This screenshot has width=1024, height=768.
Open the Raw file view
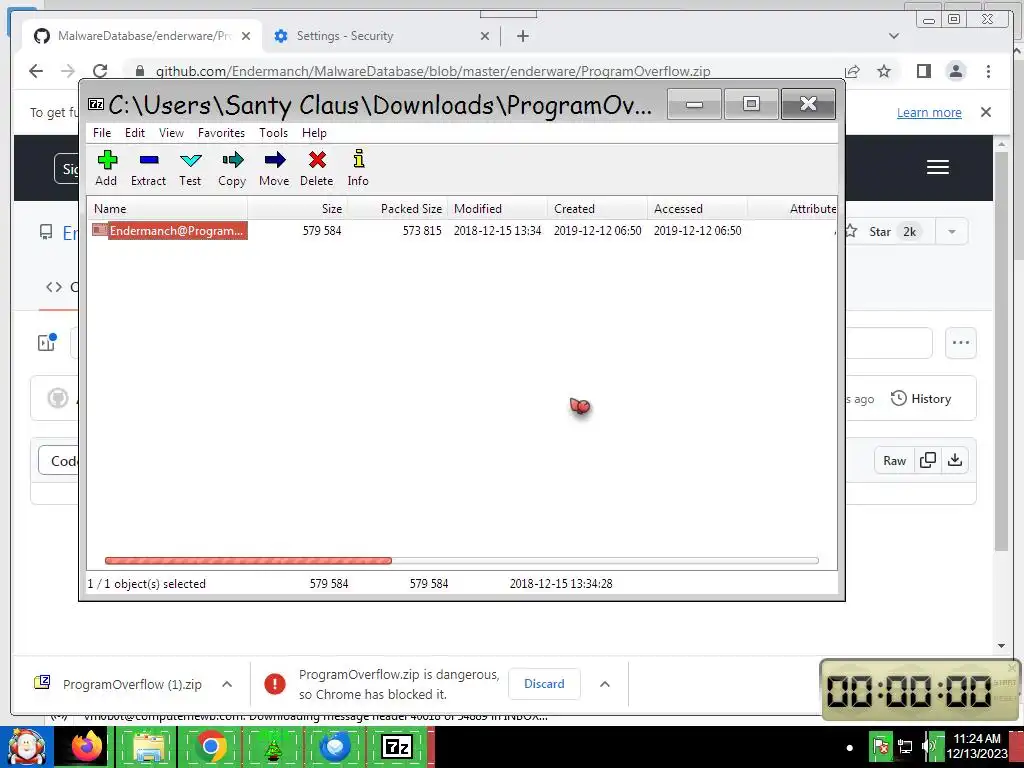tap(894, 460)
